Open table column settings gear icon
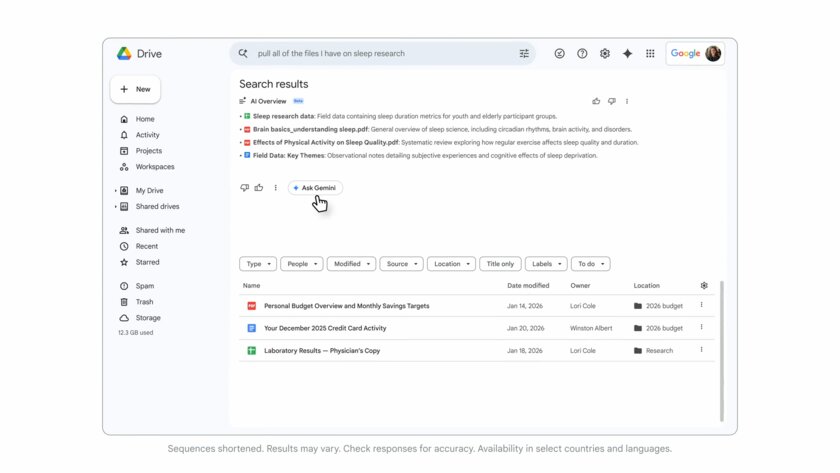 coord(704,286)
